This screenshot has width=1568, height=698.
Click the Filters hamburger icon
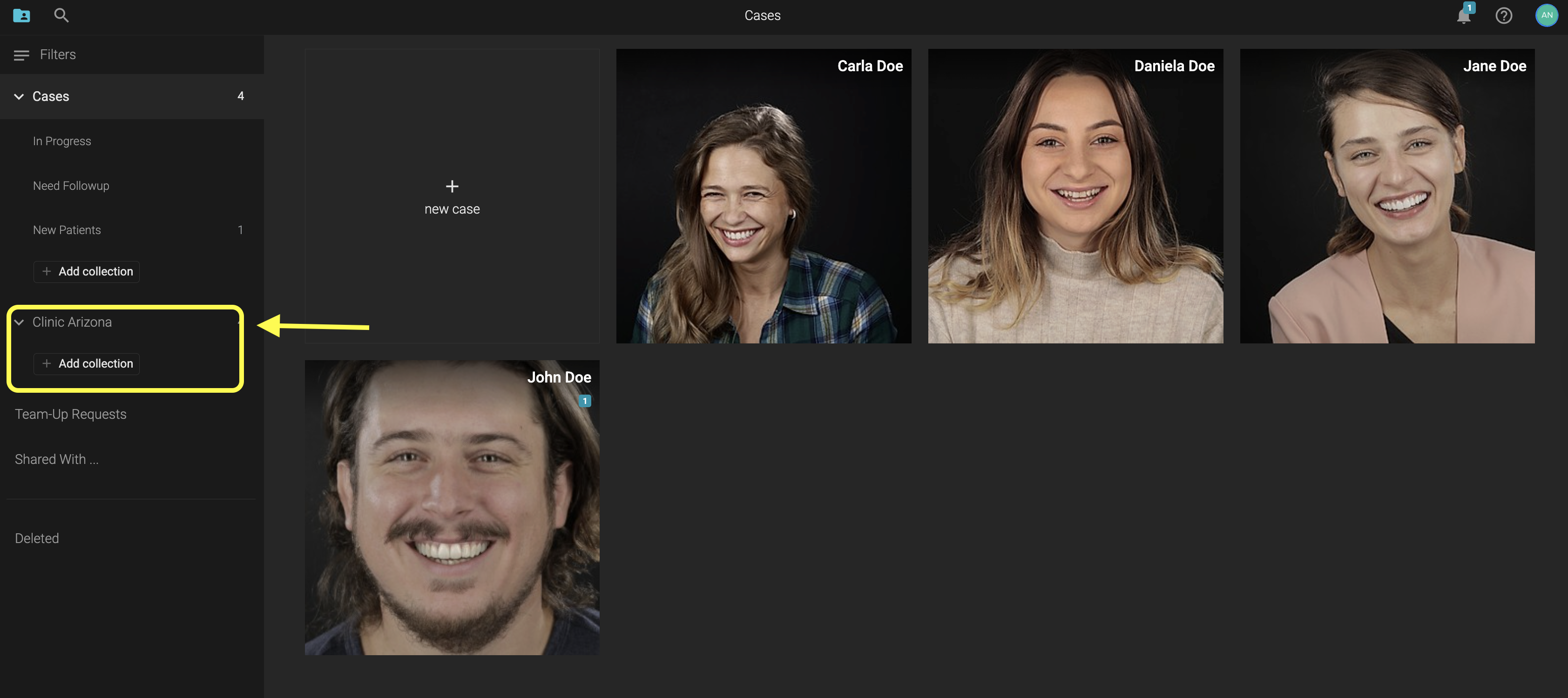coord(21,55)
